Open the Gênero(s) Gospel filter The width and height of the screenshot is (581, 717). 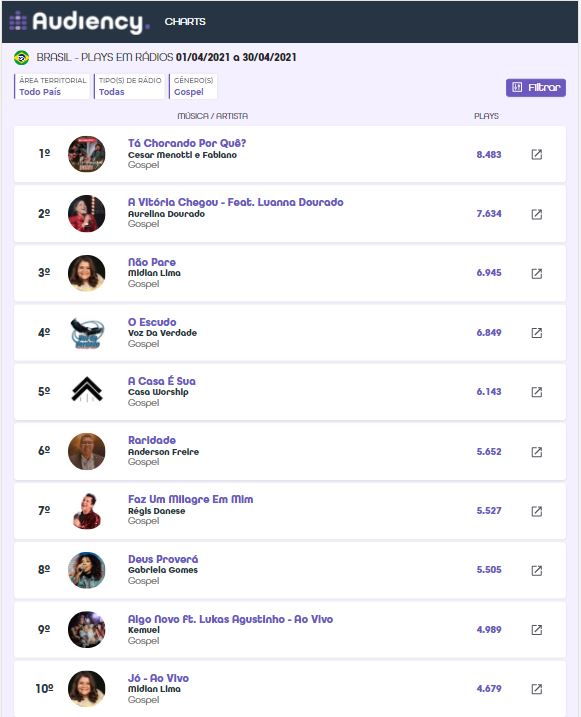click(193, 86)
